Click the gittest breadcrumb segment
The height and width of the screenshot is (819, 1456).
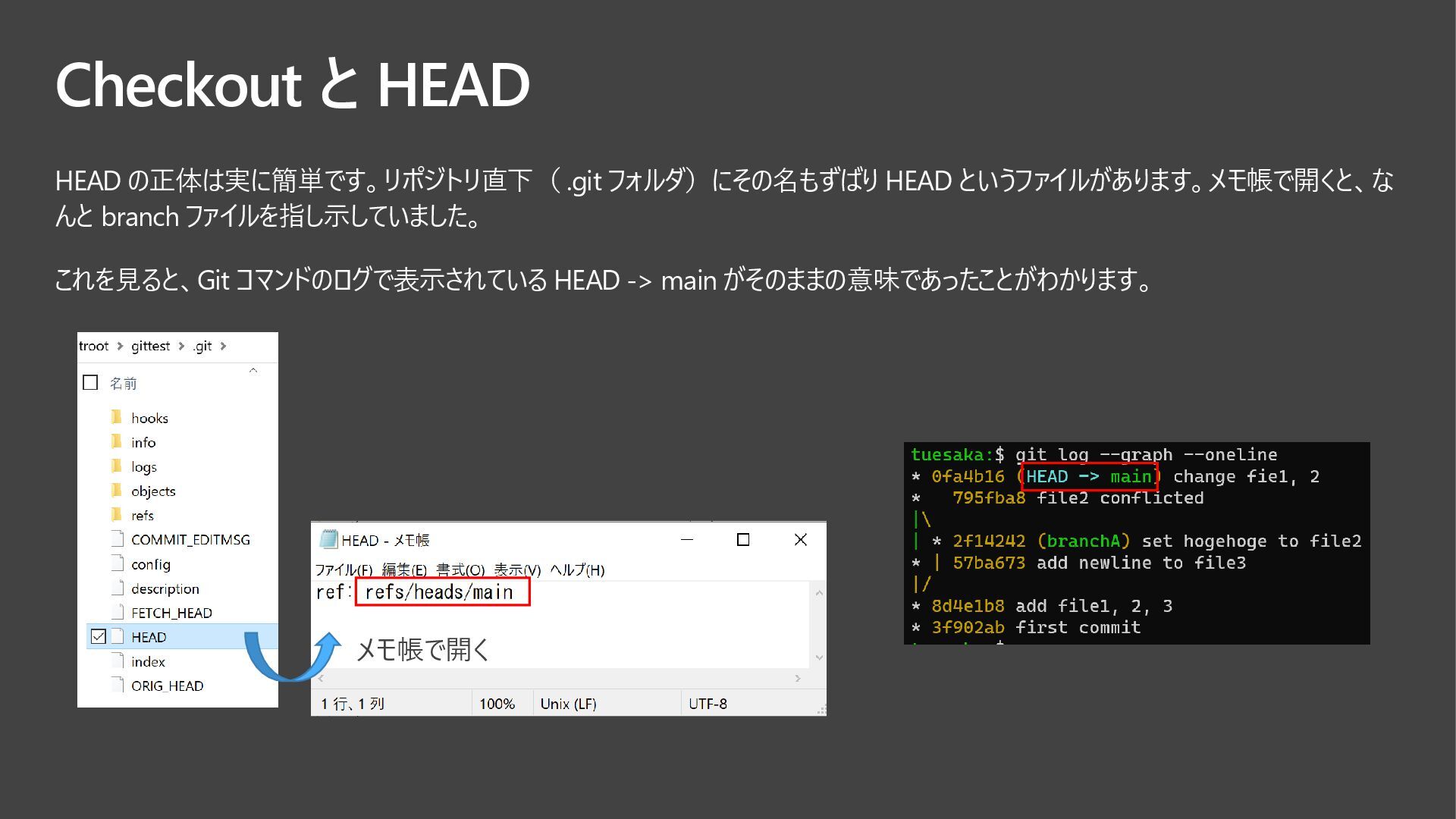click(150, 346)
